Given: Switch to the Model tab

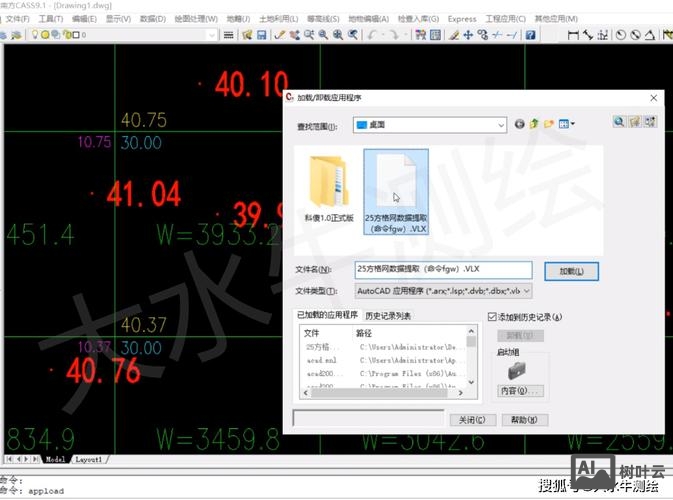Looking at the screenshot, I should 55,459.
